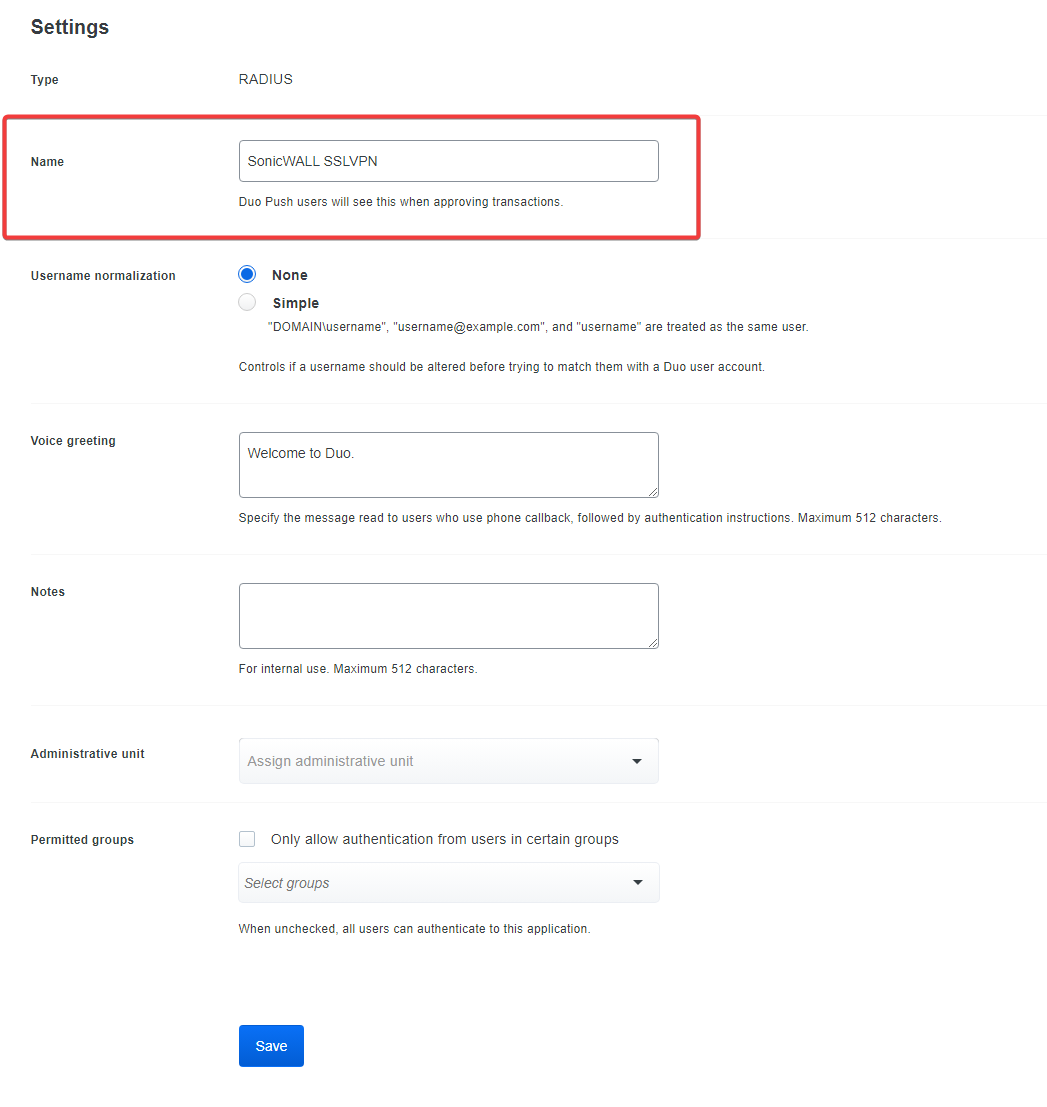The width and height of the screenshot is (1047, 1107).
Task: Click the "Permitted groups" label
Action: pos(82,839)
